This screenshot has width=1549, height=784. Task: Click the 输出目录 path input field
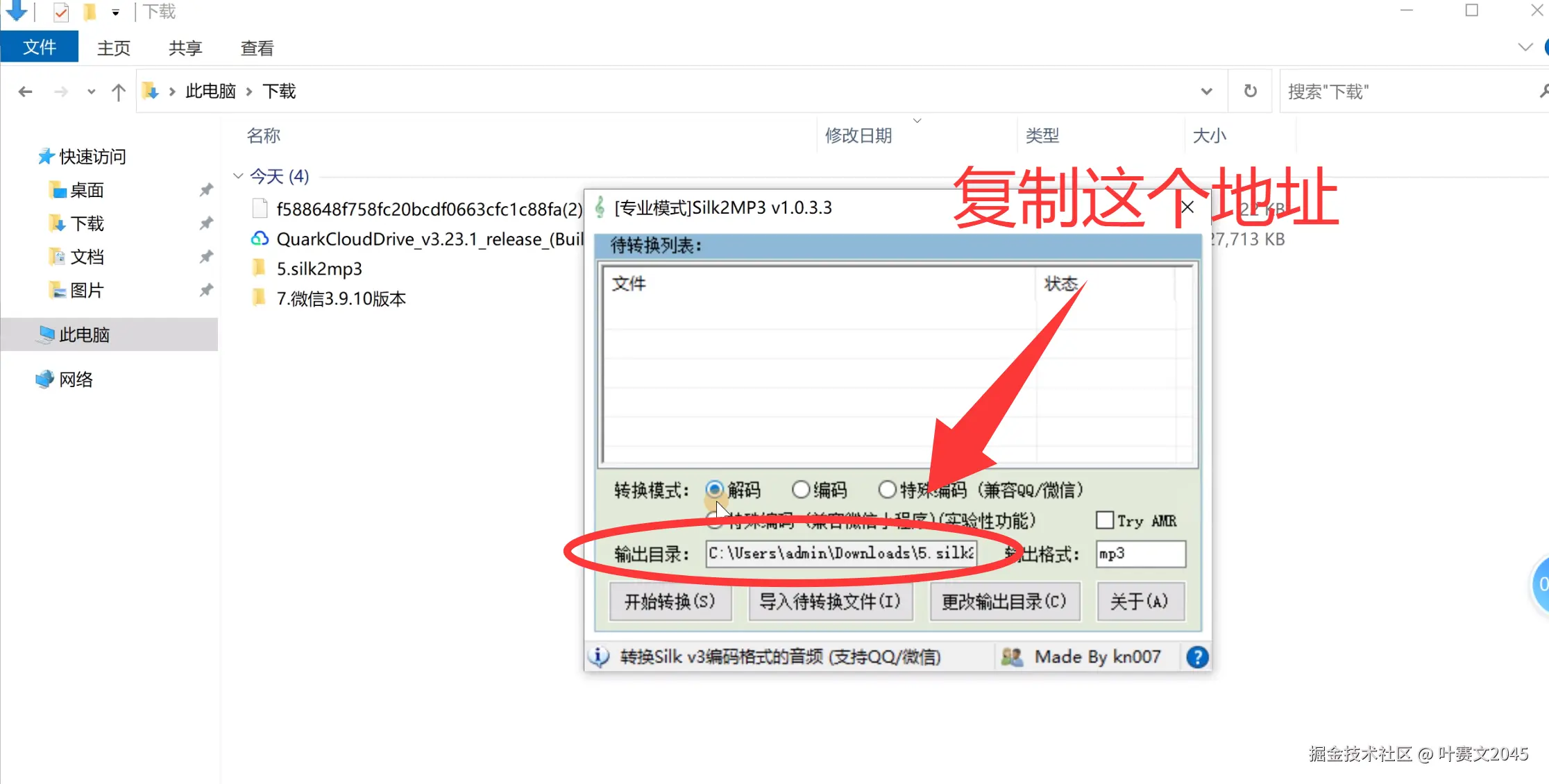pos(840,554)
